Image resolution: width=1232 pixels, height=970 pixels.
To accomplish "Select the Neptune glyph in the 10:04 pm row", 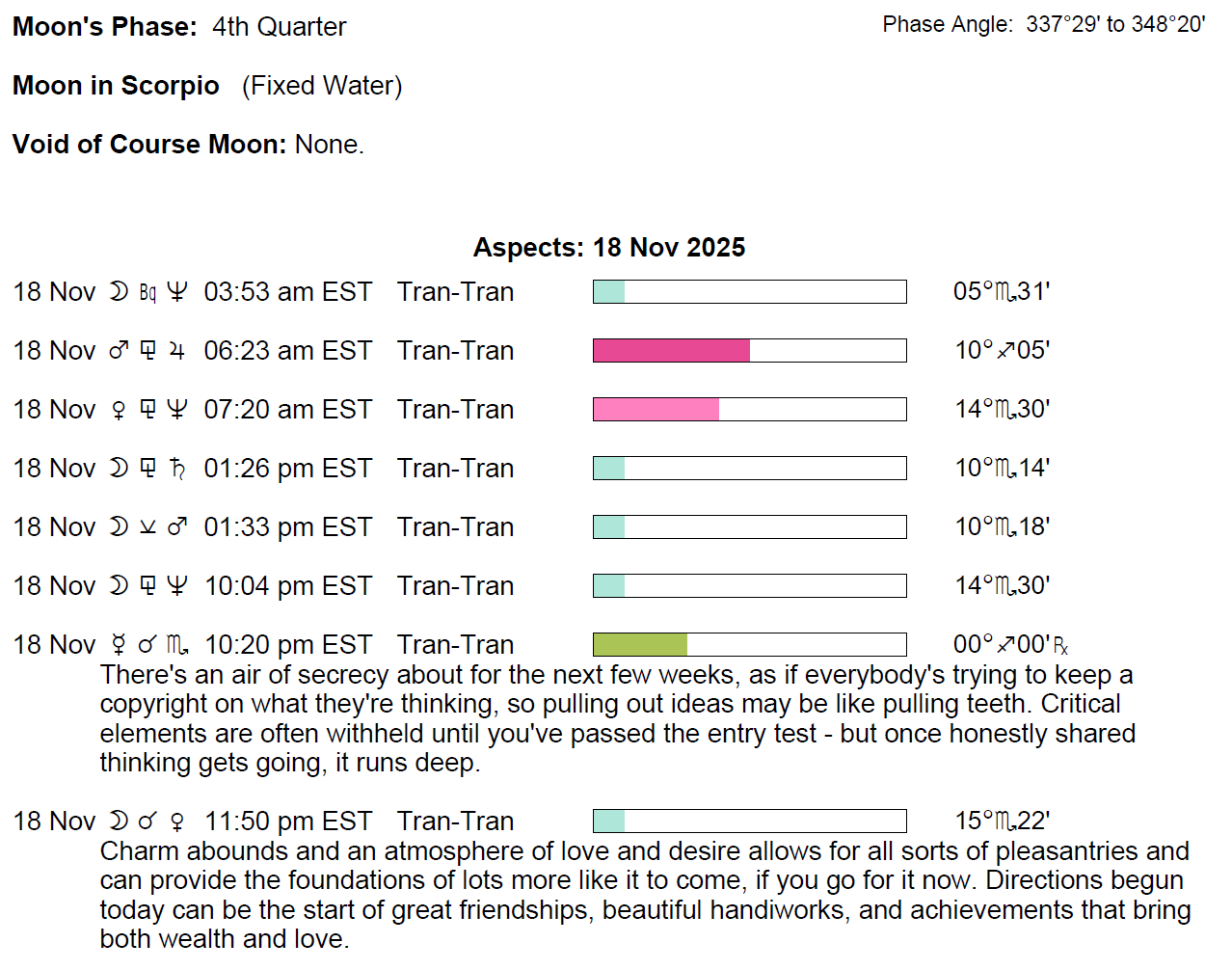I will [x=176, y=586].
